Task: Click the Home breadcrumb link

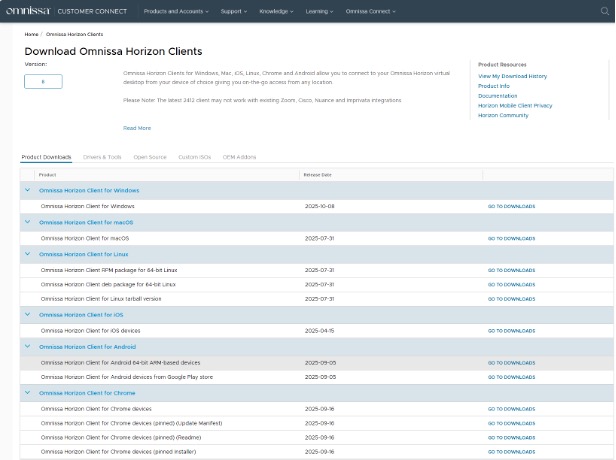Action: pyautogui.click(x=31, y=34)
